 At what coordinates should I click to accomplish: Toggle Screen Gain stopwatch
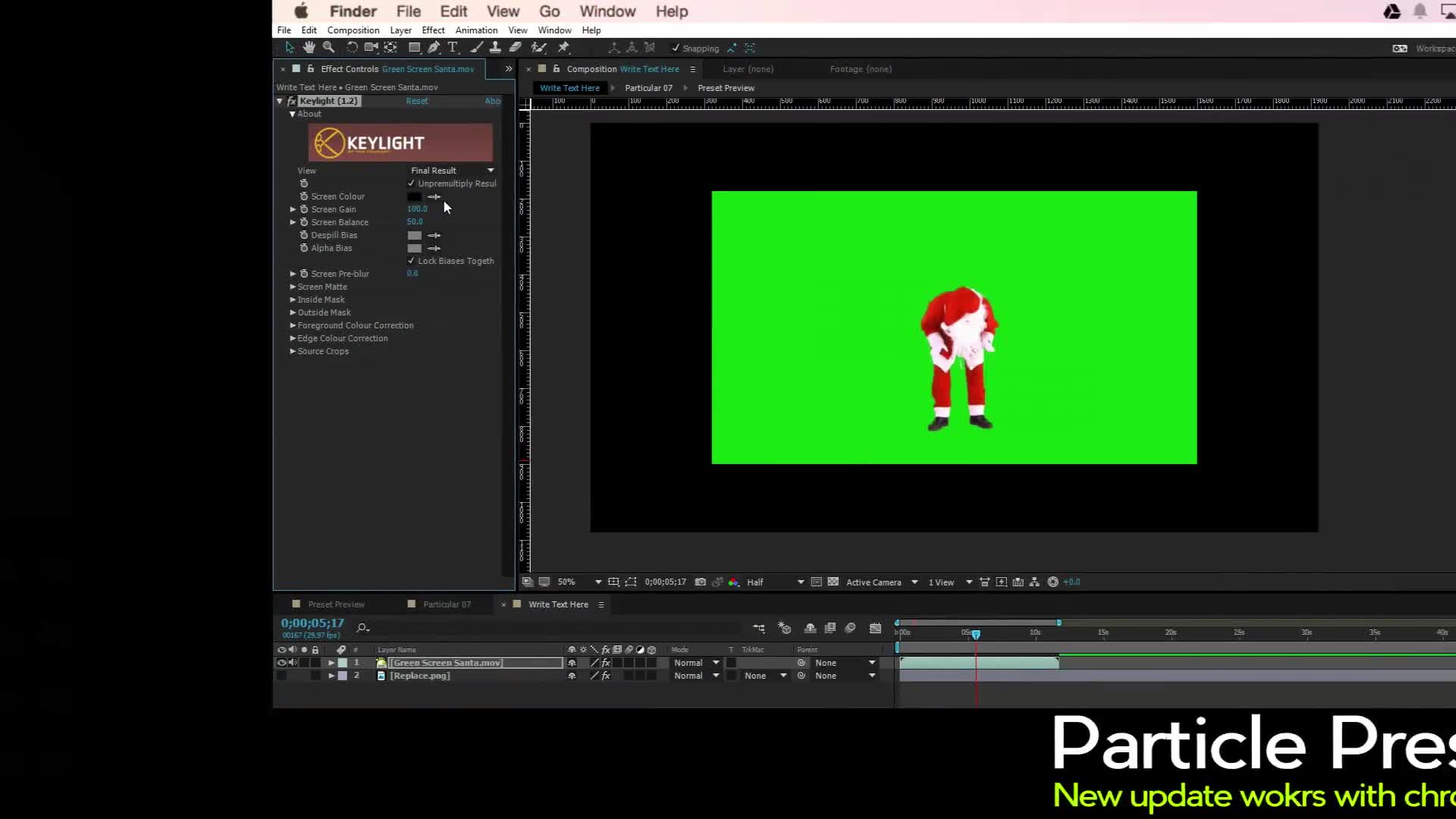304,209
